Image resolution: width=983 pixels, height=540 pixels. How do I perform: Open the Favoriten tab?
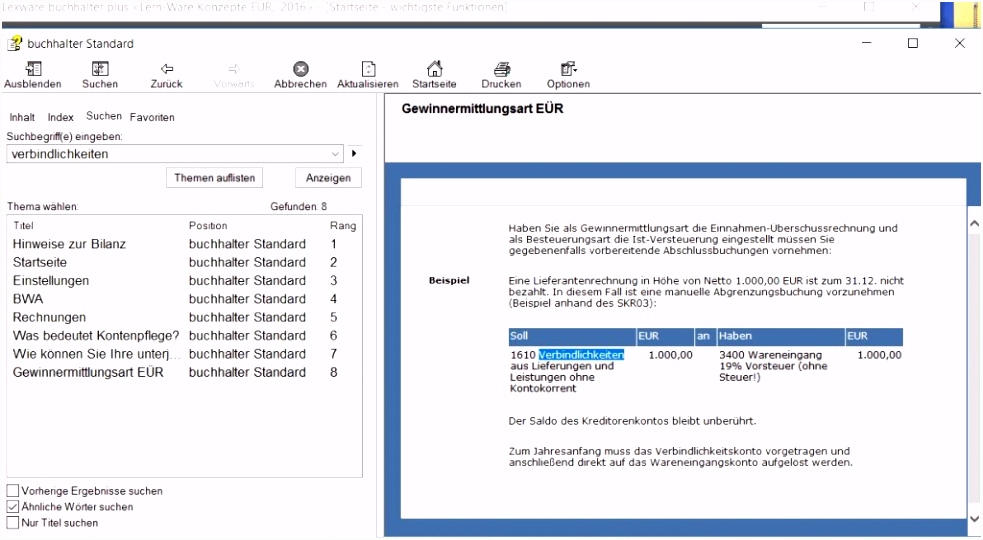[152, 117]
